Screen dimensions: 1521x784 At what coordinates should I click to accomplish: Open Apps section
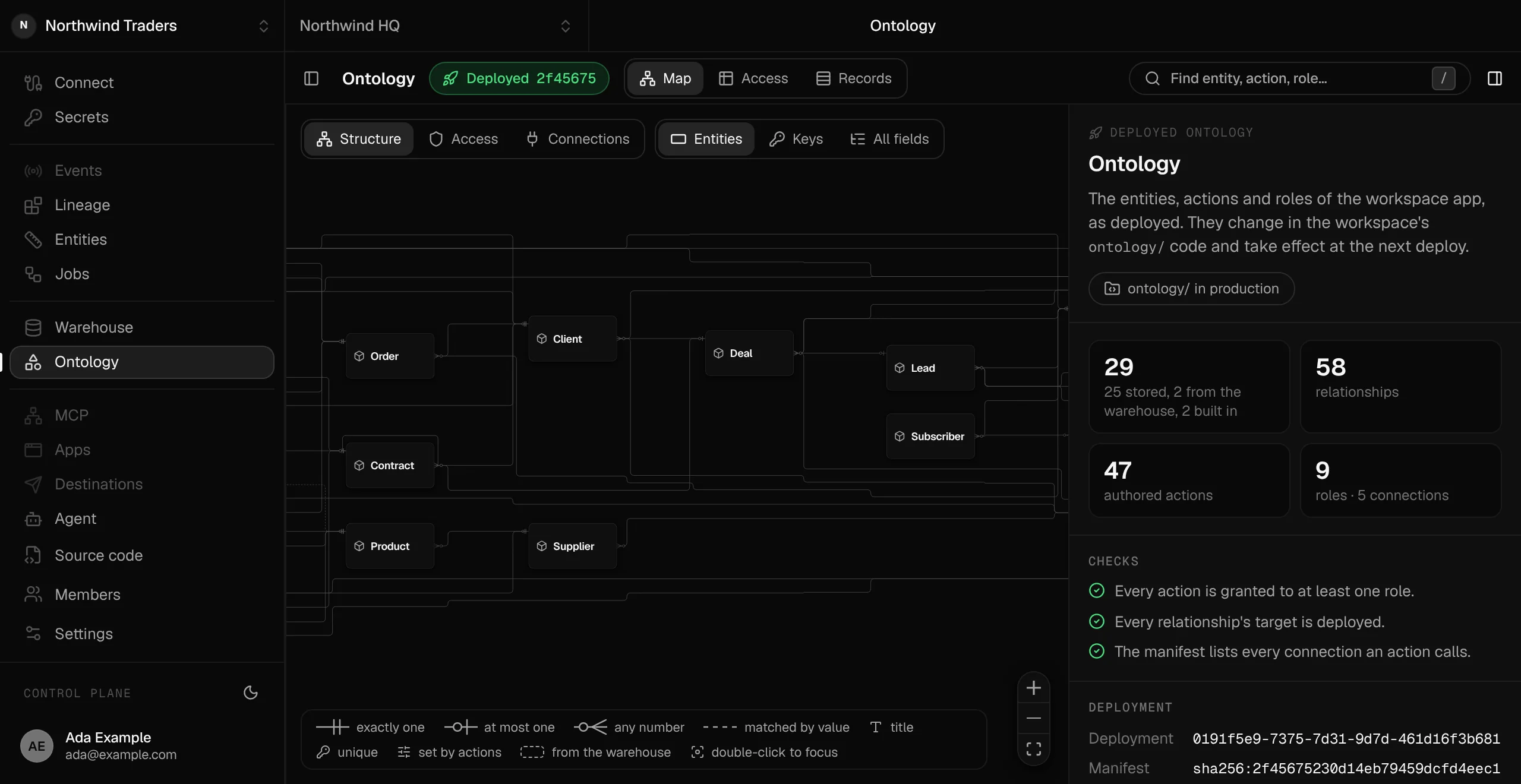[142, 450]
